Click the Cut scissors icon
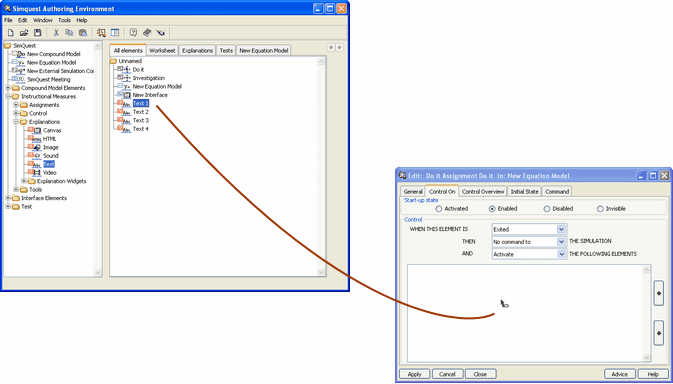673x384 pixels. [56, 33]
